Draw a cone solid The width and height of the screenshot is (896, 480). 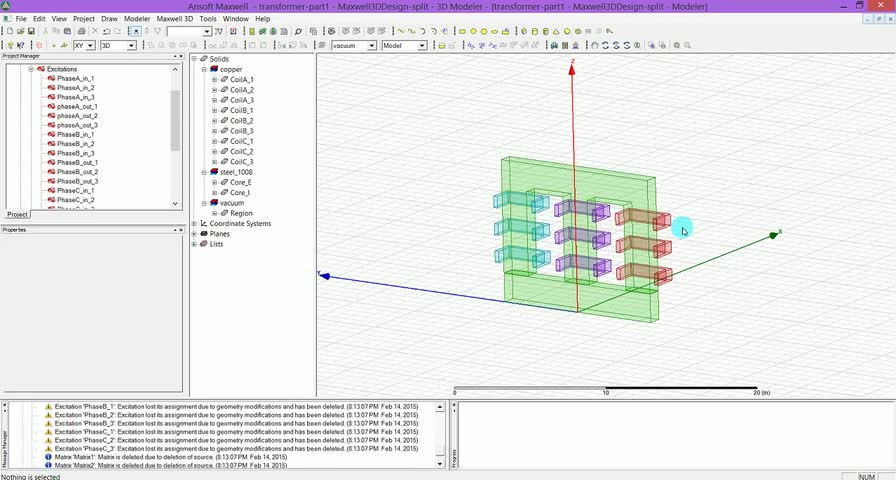click(556, 31)
